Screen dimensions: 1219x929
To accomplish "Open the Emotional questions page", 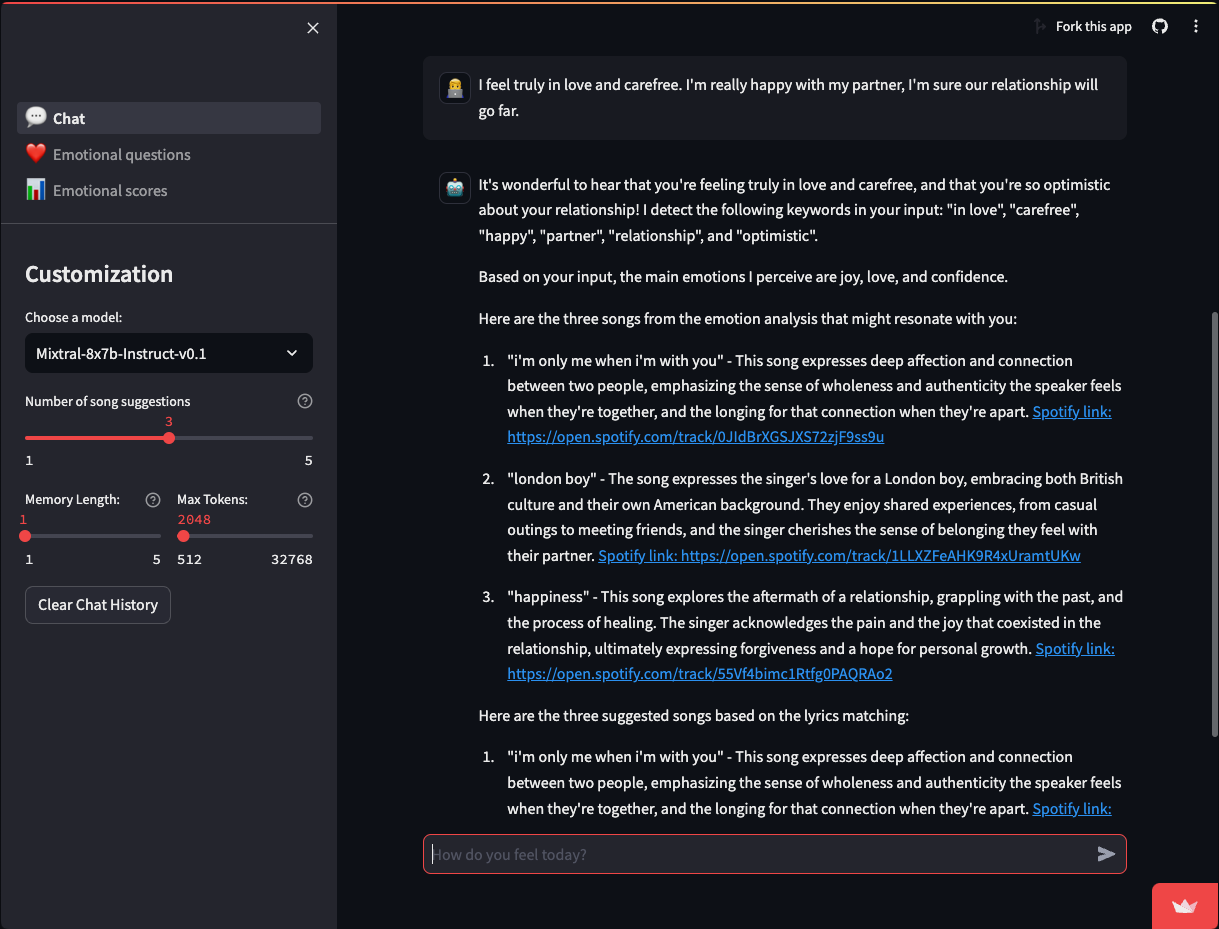I will (x=121, y=154).
